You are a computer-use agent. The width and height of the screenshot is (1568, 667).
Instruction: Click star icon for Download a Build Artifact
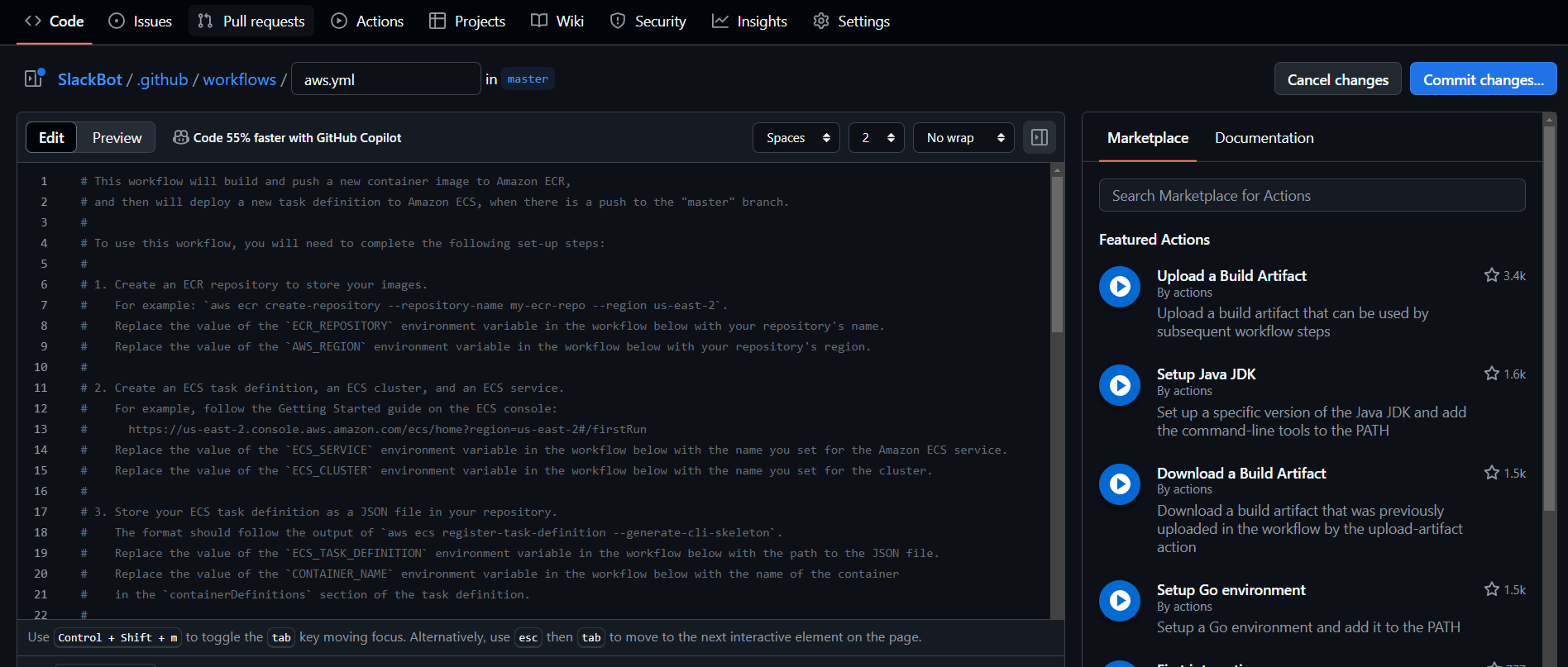(x=1491, y=473)
